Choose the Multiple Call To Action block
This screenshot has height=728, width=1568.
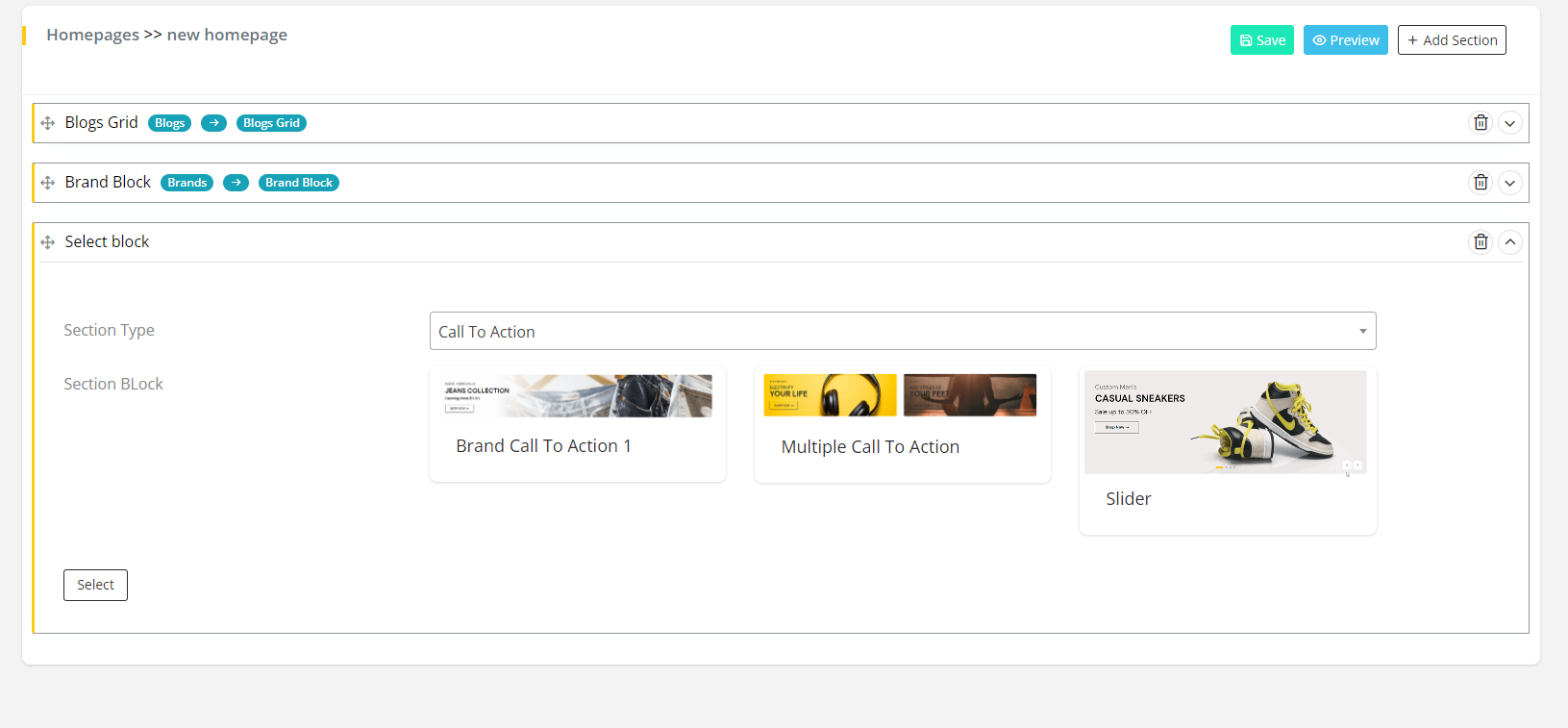[902, 424]
